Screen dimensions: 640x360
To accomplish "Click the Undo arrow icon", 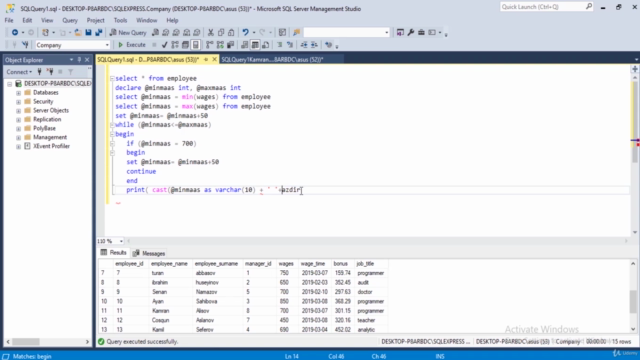I will coord(245,32).
